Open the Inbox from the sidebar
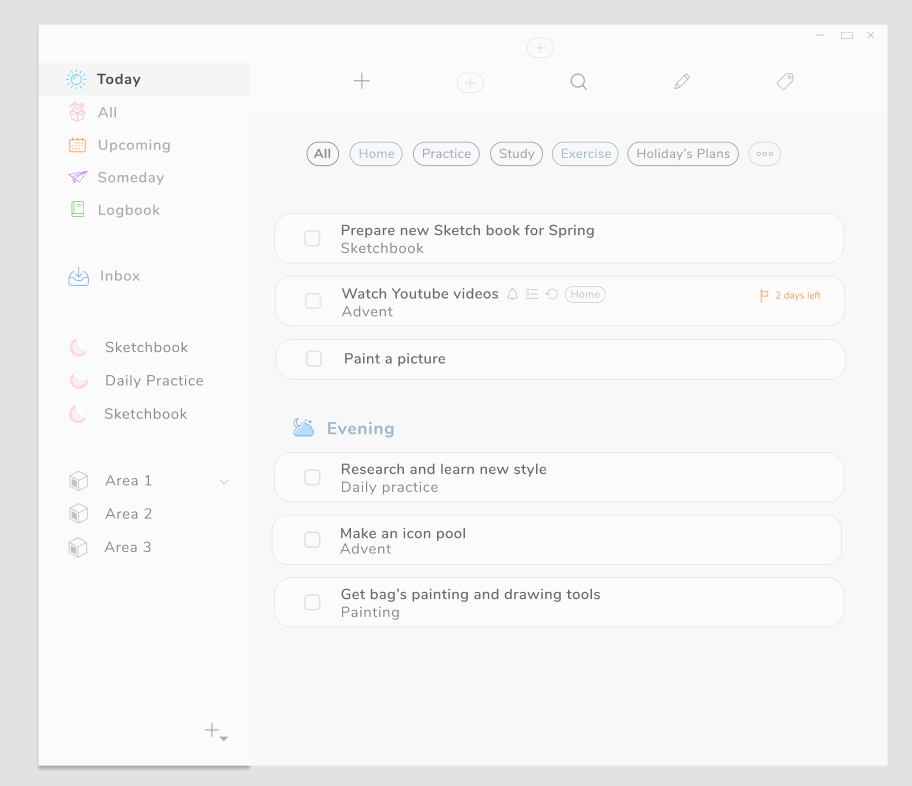The width and height of the screenshot is (912, 786). tap(119, 276)
